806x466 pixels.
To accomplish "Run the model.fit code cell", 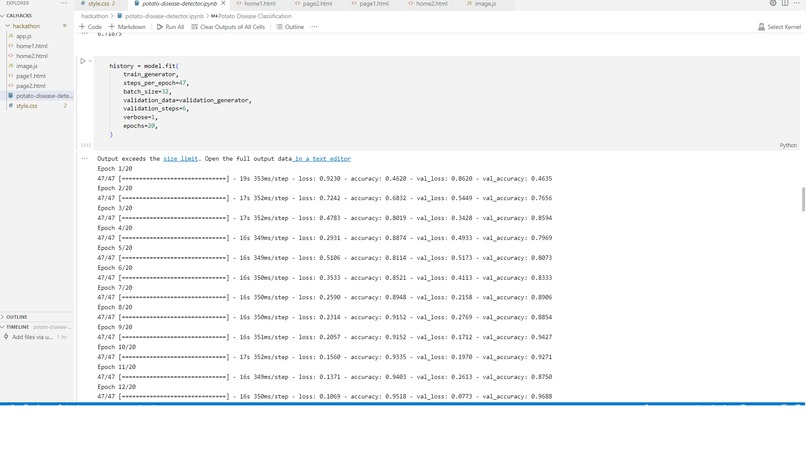I will pyautogui.click(x=82, y=61).
